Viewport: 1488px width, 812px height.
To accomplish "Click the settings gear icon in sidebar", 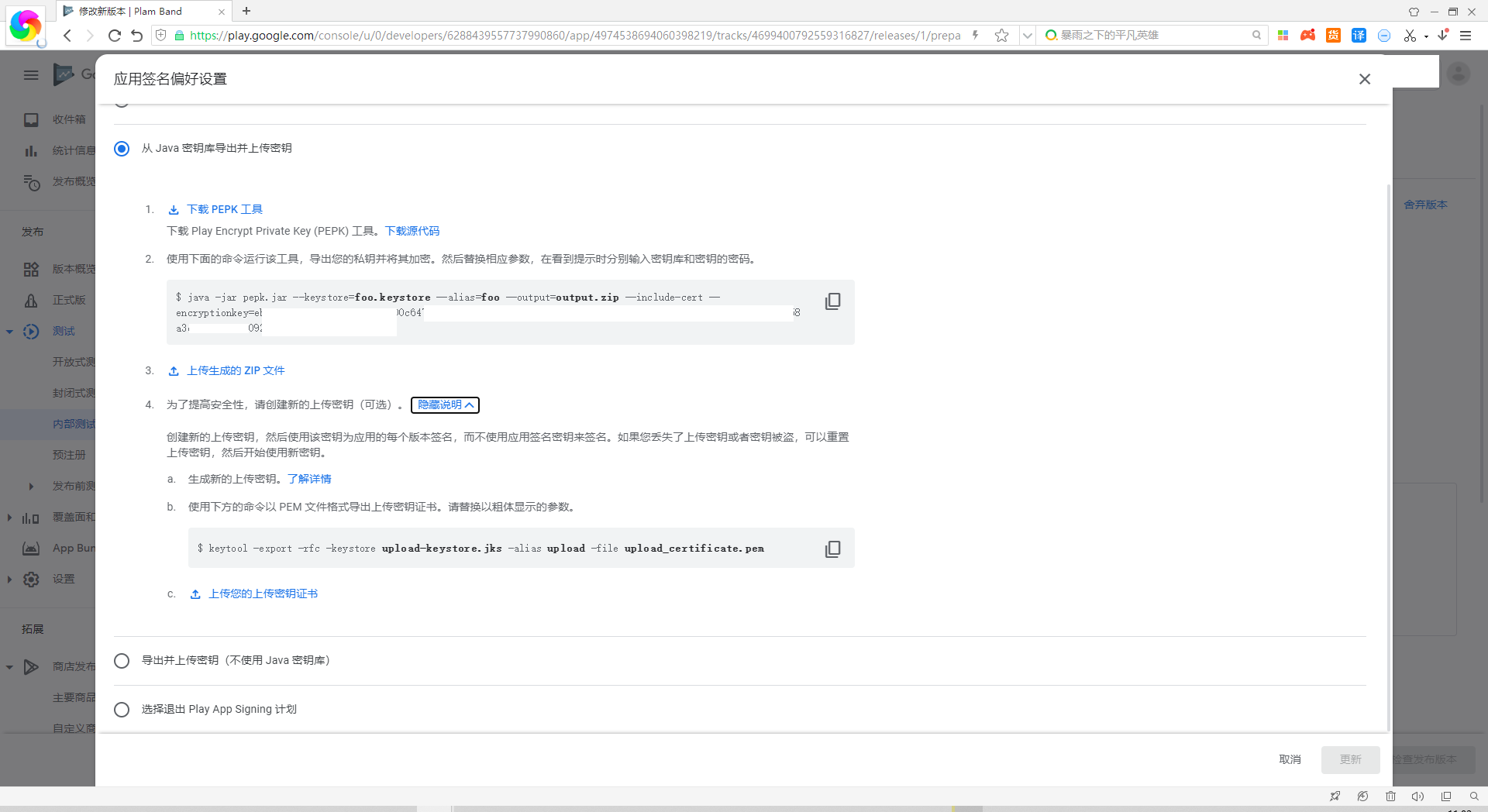I will point(31,580).
